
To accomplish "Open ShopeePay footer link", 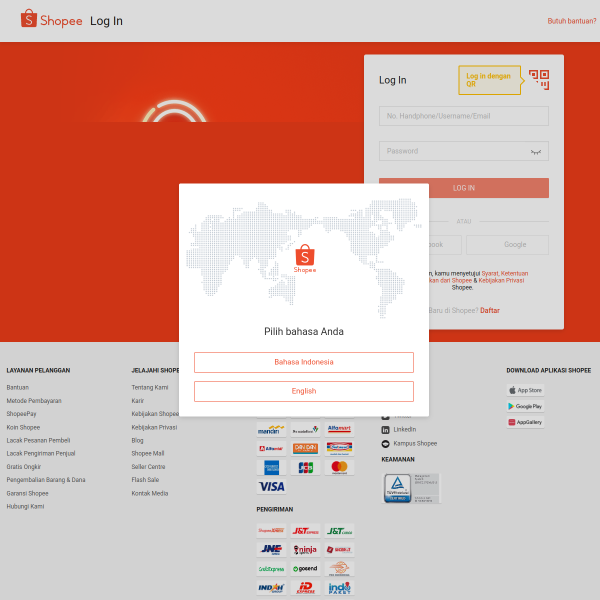I will pos(21,414).
